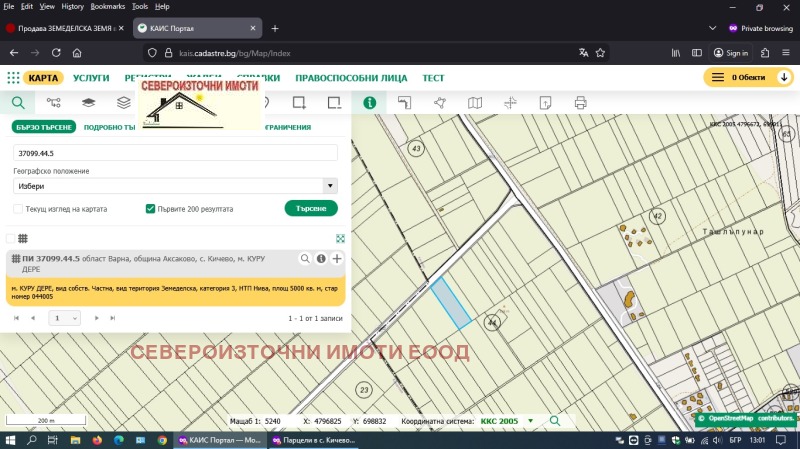
Task: Click the magnifier search tool icon
Action: [17, 102]
